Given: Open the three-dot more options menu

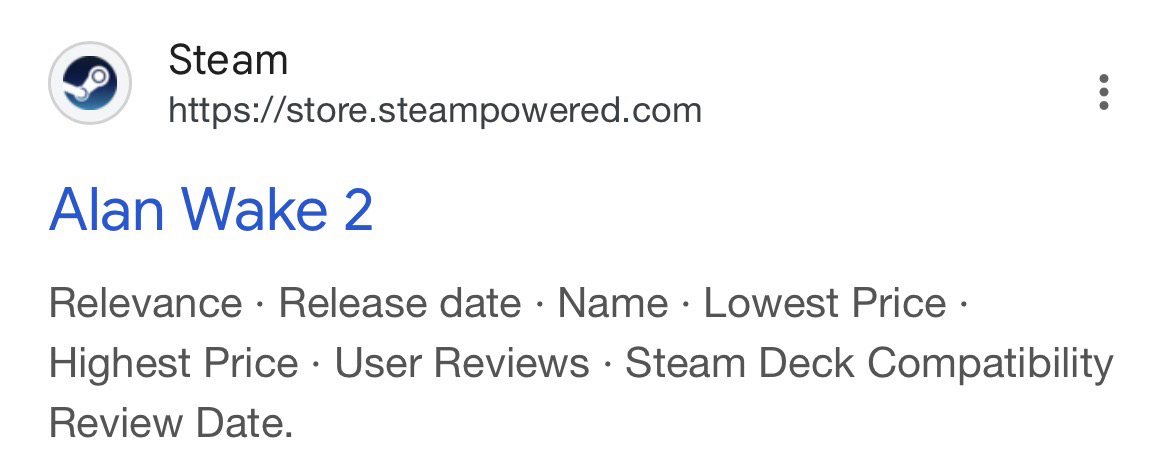Looking at the screenshot, I should (x=1104, y=92).
